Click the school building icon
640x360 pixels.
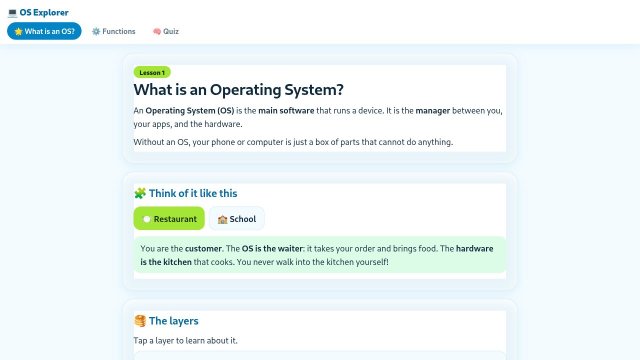tap(222, 219)
